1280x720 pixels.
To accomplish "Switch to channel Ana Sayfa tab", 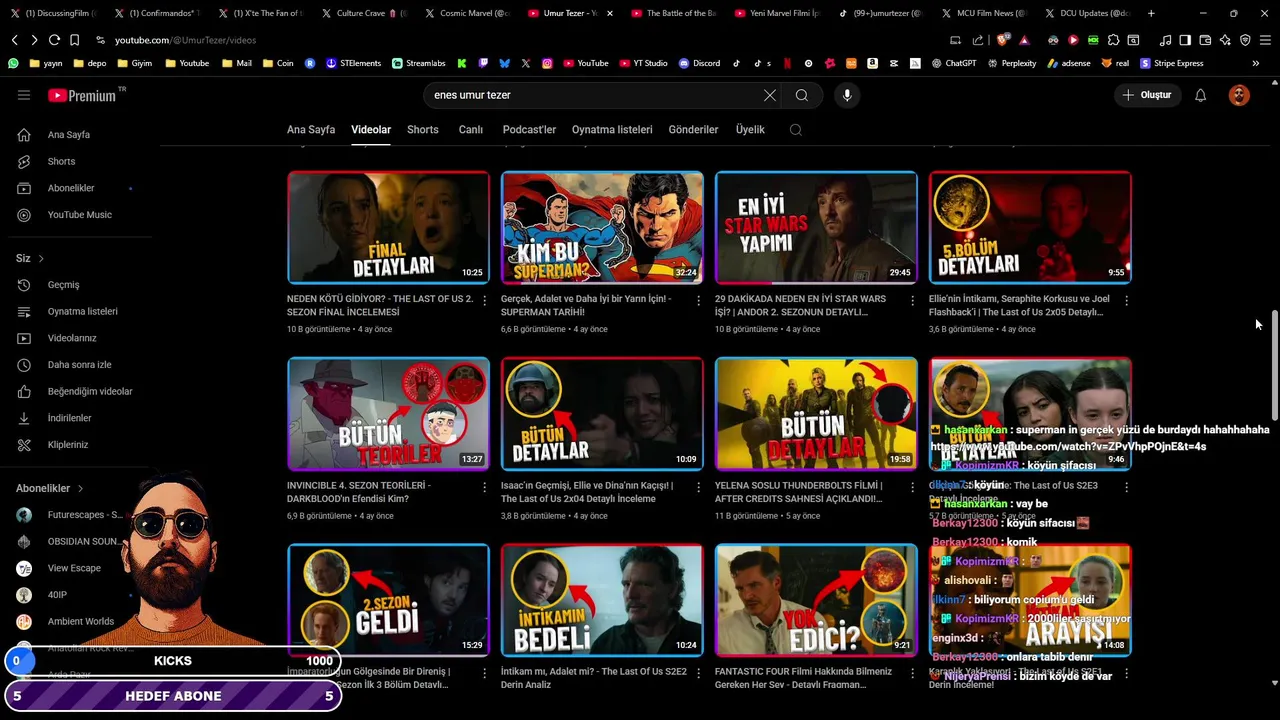I will click(x=311, y=129).
